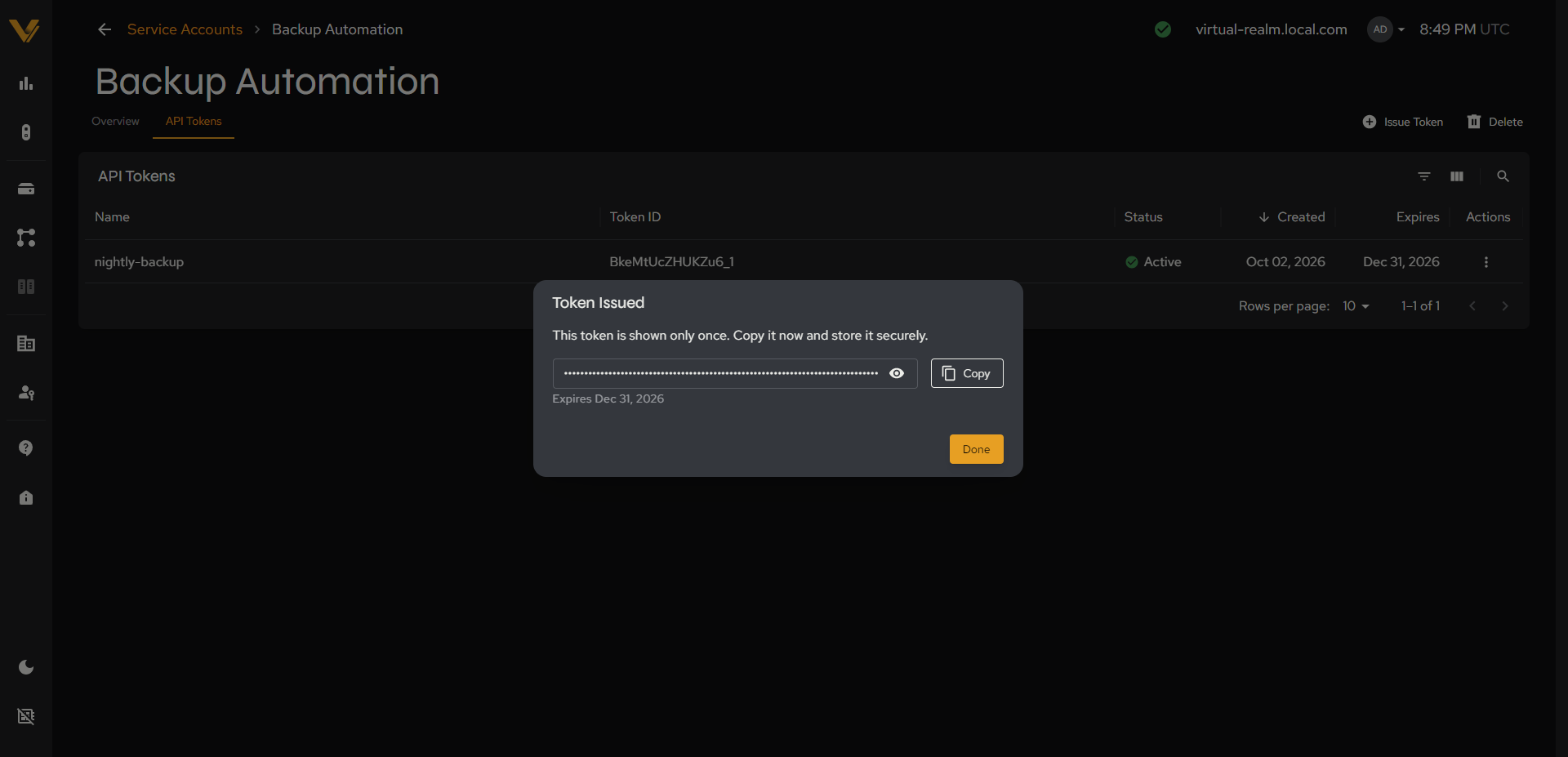Click the nightly-backup token name
This screenshot has width=1568, height=757.
[x=139, y=262]
